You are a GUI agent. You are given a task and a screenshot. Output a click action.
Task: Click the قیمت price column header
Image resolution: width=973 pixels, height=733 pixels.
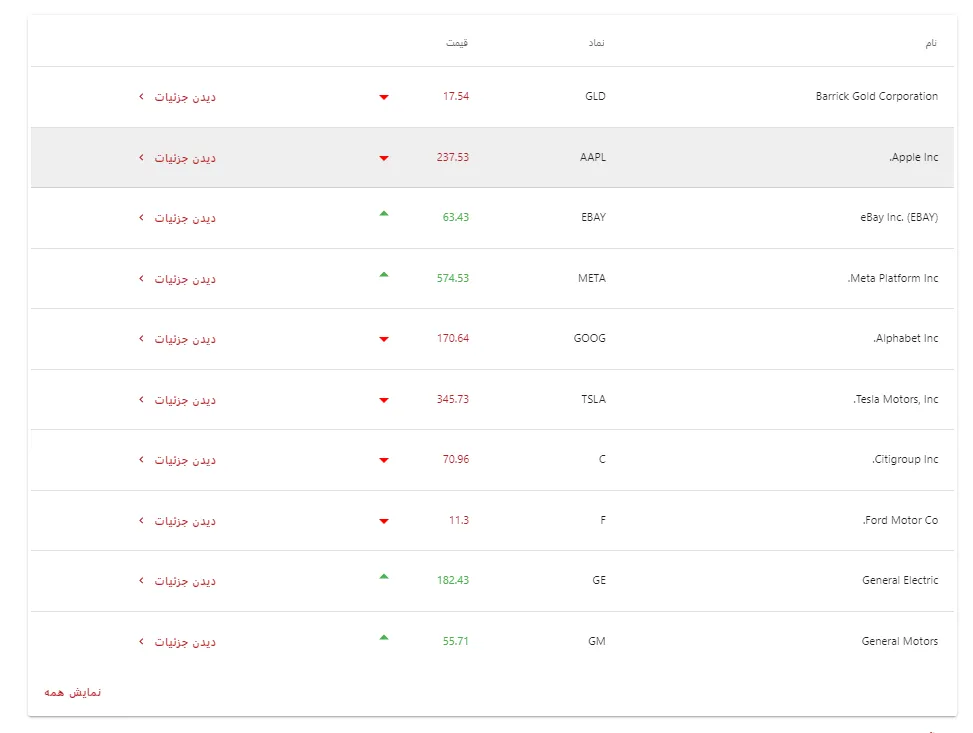[x=457, y=43]
